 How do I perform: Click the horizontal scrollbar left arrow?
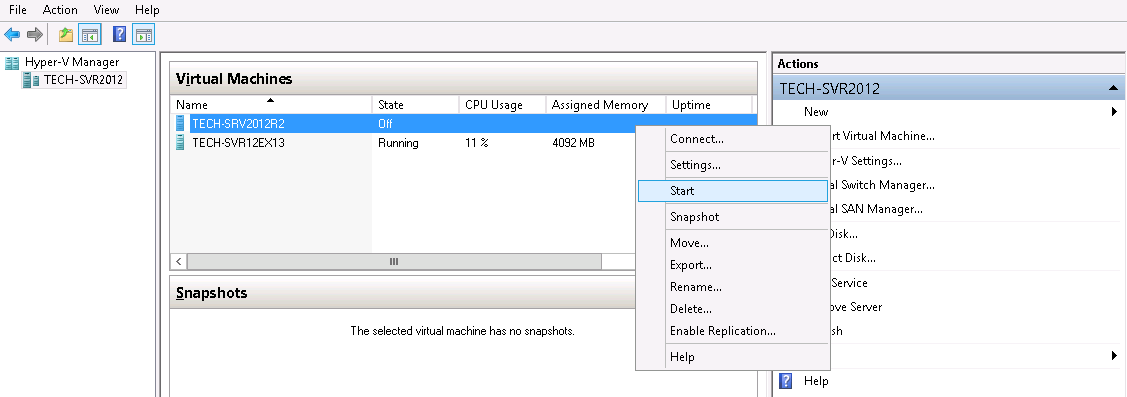tap(178, 262)
